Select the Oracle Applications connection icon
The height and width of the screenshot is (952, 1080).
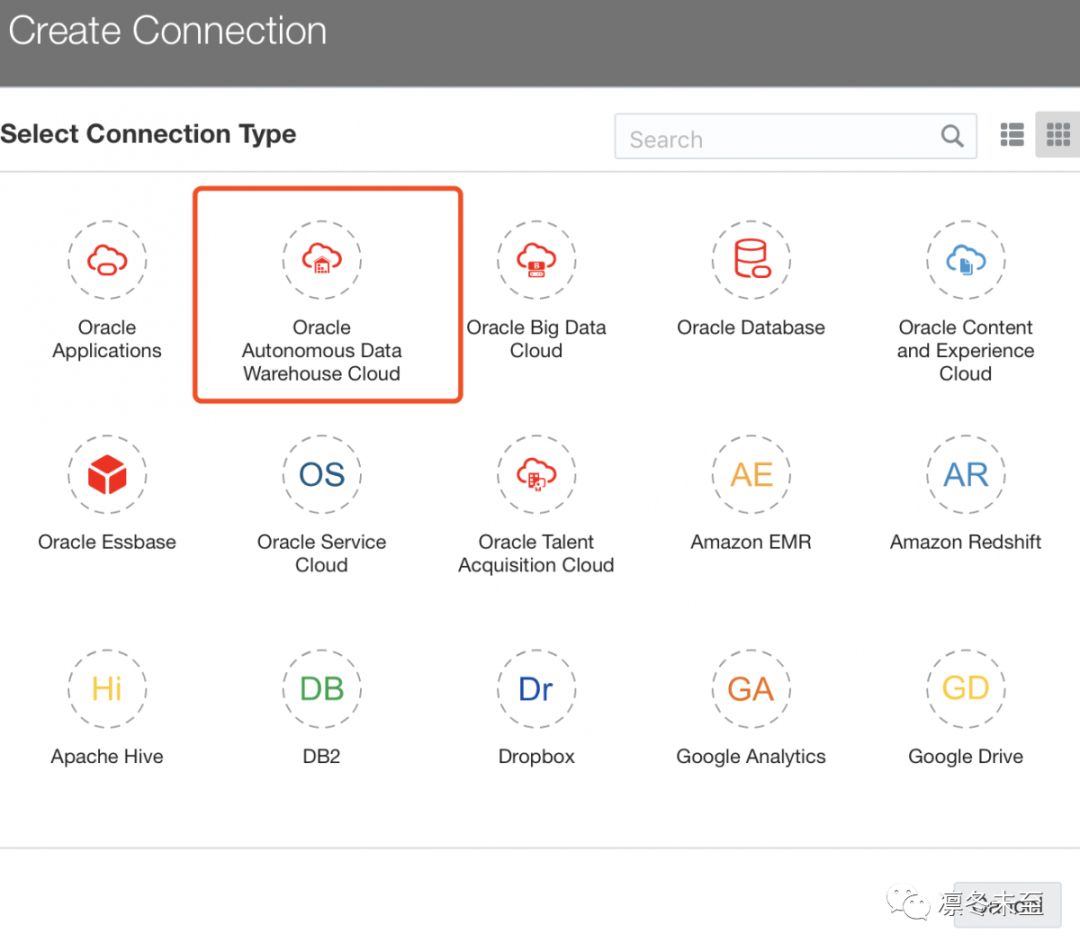click(107, 261)
